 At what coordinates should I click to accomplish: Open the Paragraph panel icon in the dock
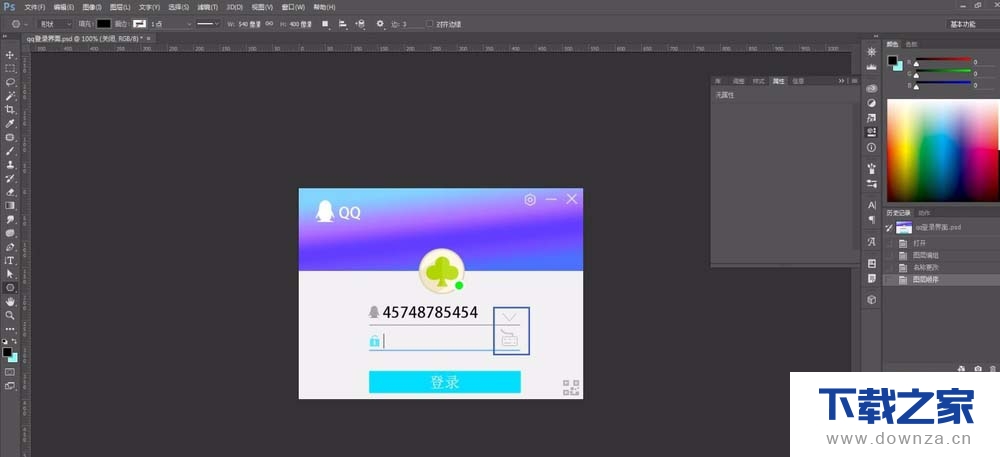coord(871,220)
